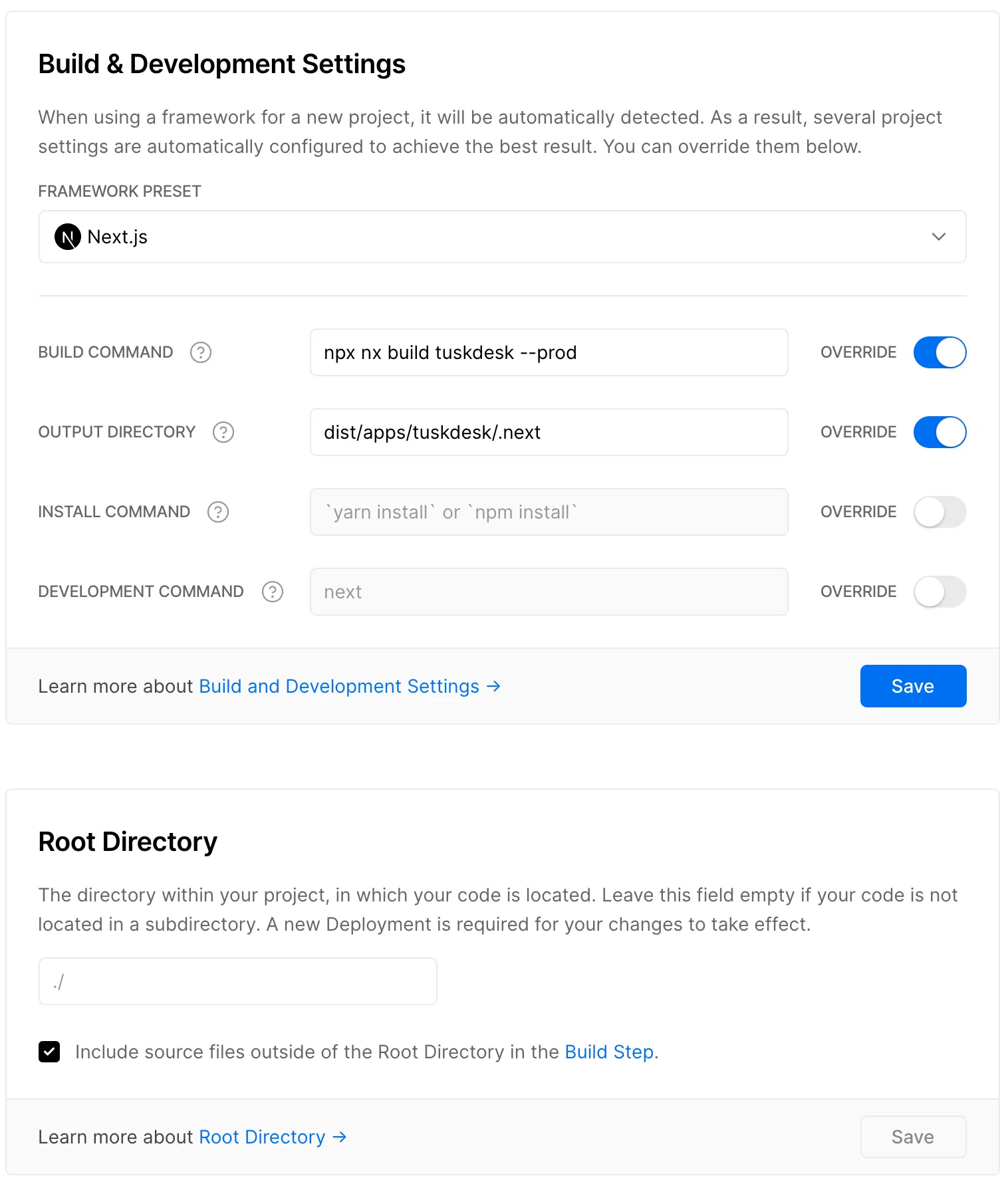Click into the Build Command input field
Screen dimensions: 1008x1186
tap(549, 352)
